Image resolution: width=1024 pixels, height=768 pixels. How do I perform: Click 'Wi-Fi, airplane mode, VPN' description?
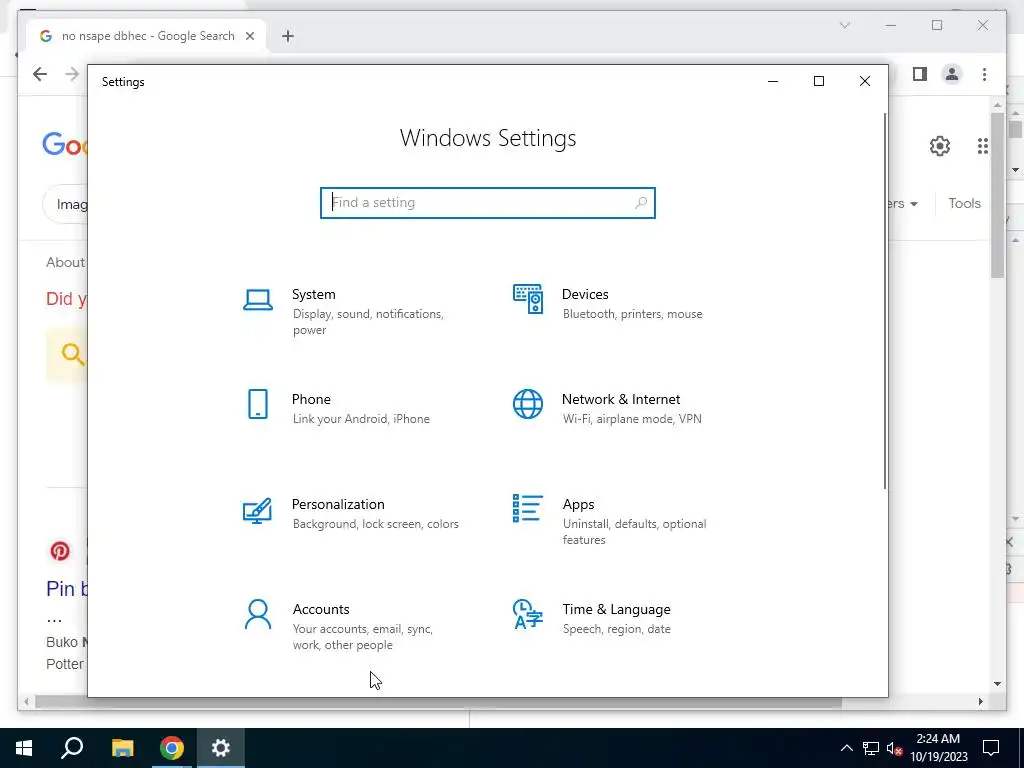(x=632, y=419)
